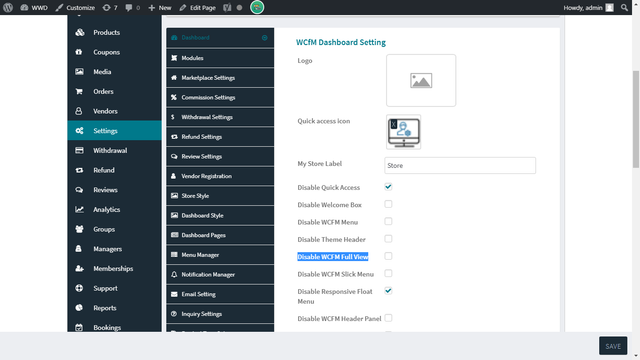Click the Refund icon in sidebar
The width and height of the screenshot is (640, 360).
point(79,170)
